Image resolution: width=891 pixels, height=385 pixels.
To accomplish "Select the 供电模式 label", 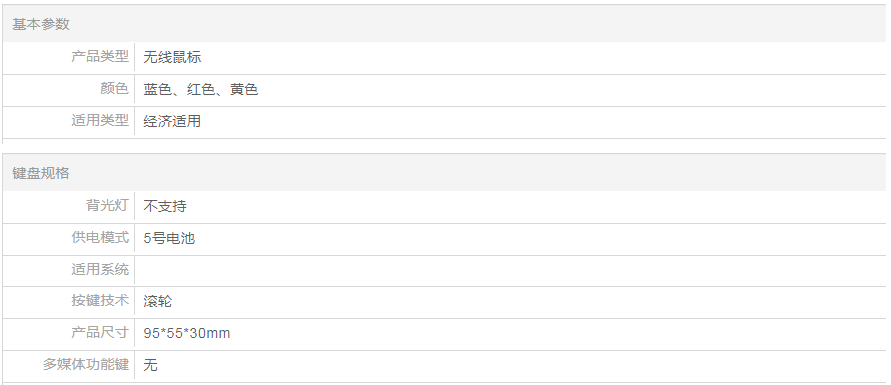I will point(100,237).
